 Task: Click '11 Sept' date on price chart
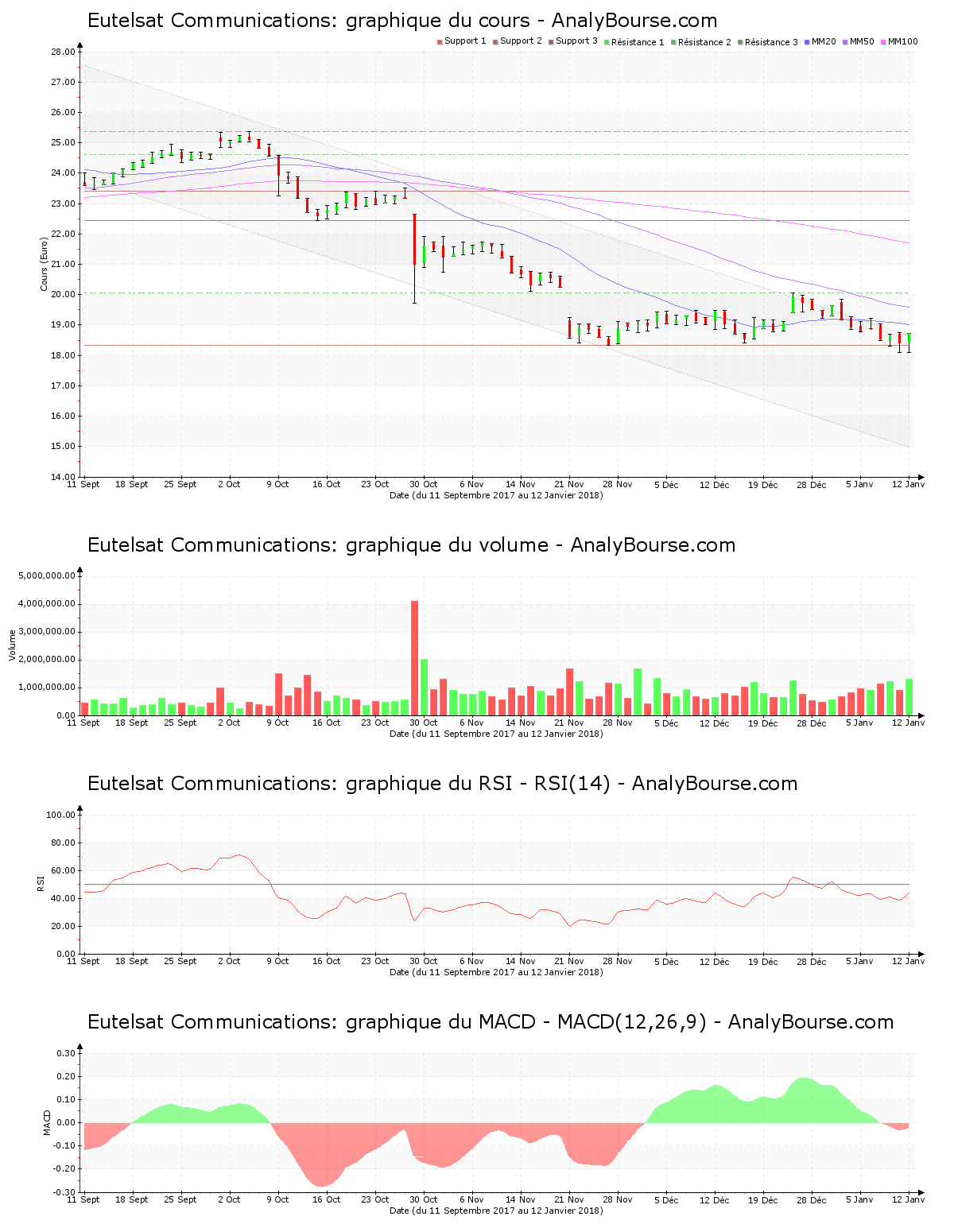[83, 484]
